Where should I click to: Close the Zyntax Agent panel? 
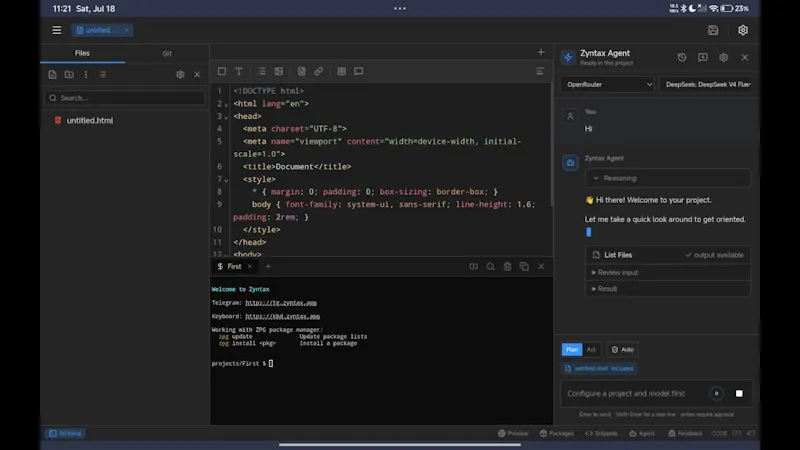click(745, 58)
